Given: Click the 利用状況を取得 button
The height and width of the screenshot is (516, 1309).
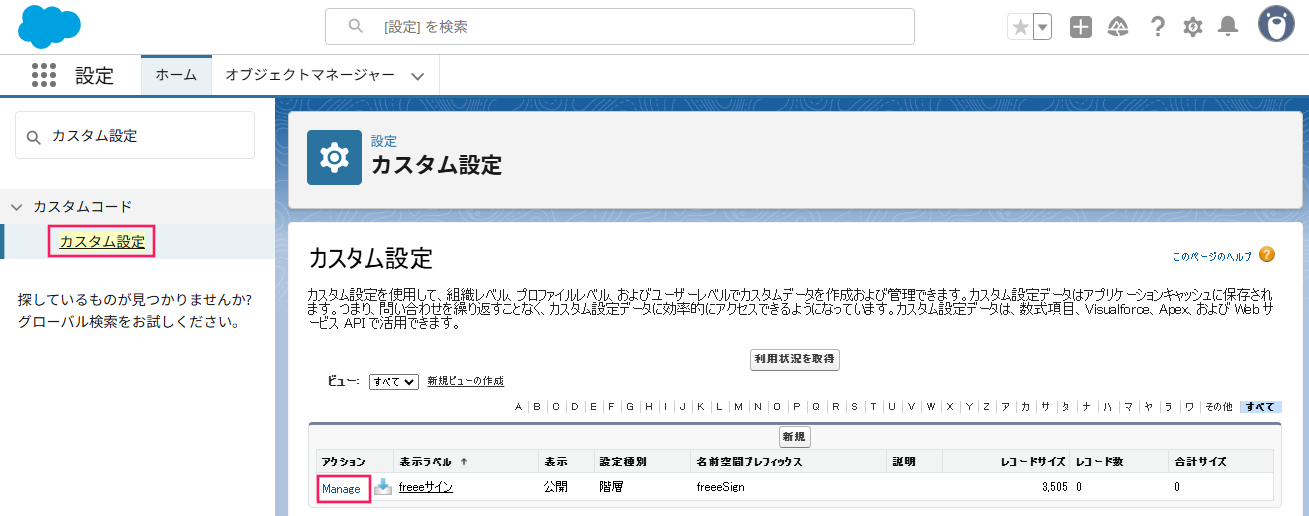Looking at the screenshot, I should [x=795, y=359].
